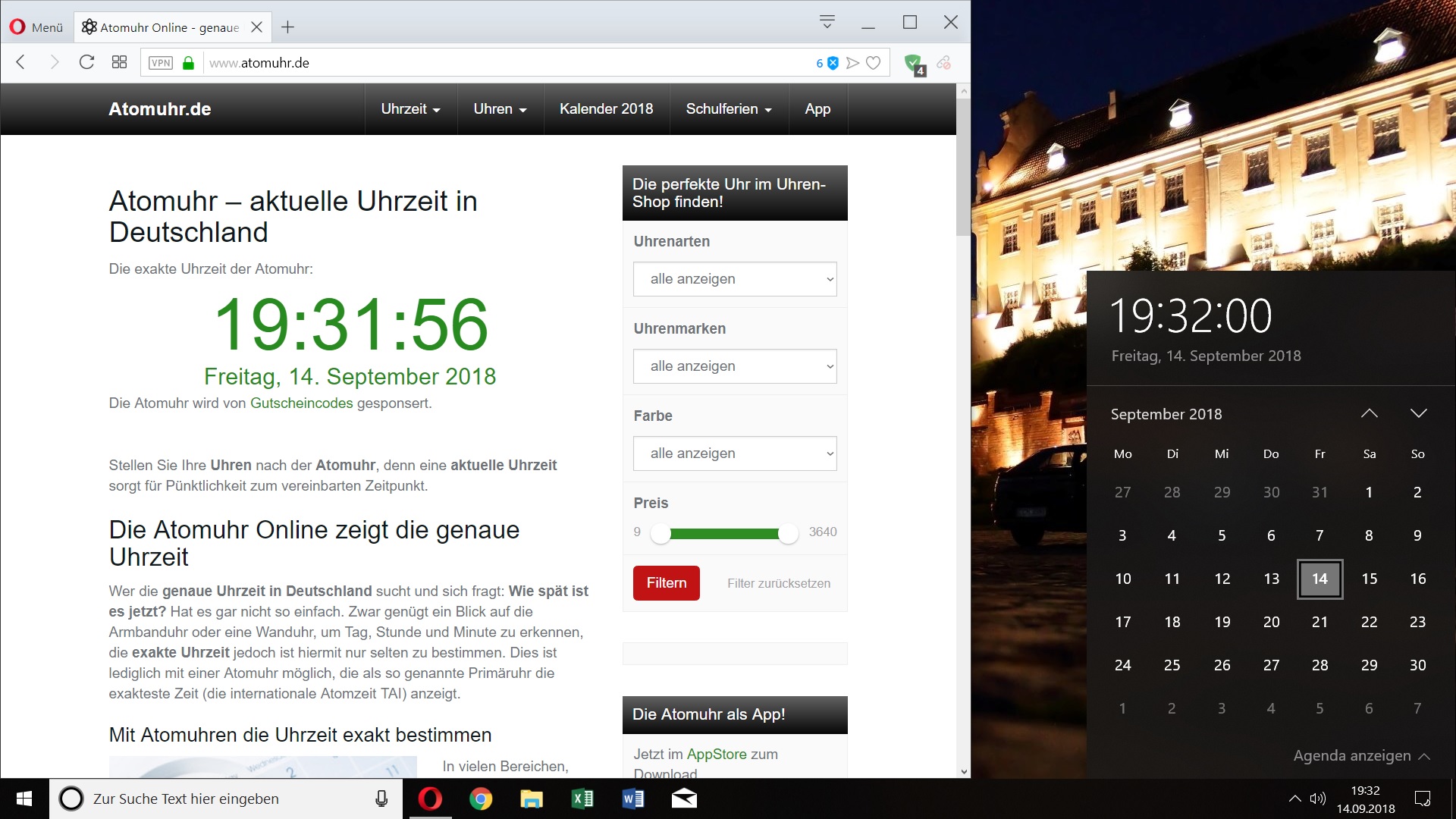The width and height of the screenshot is (1456, 819).
Task: Click the green 19:31:56 clock text
Action: (351, 325)
